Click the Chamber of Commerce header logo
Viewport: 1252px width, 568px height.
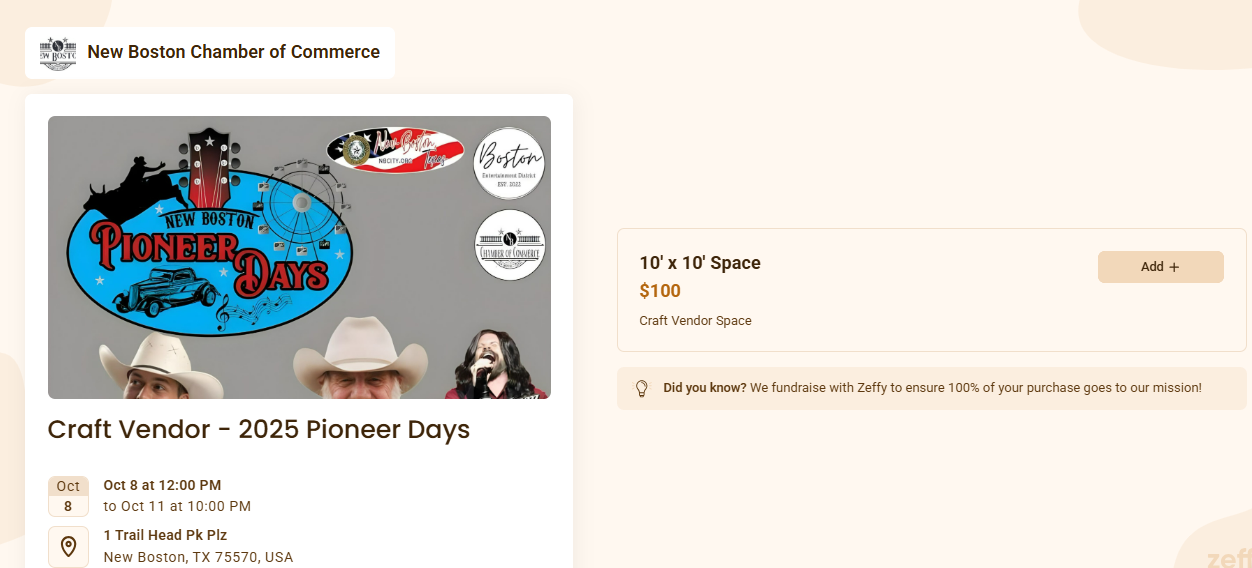[58, 53]
